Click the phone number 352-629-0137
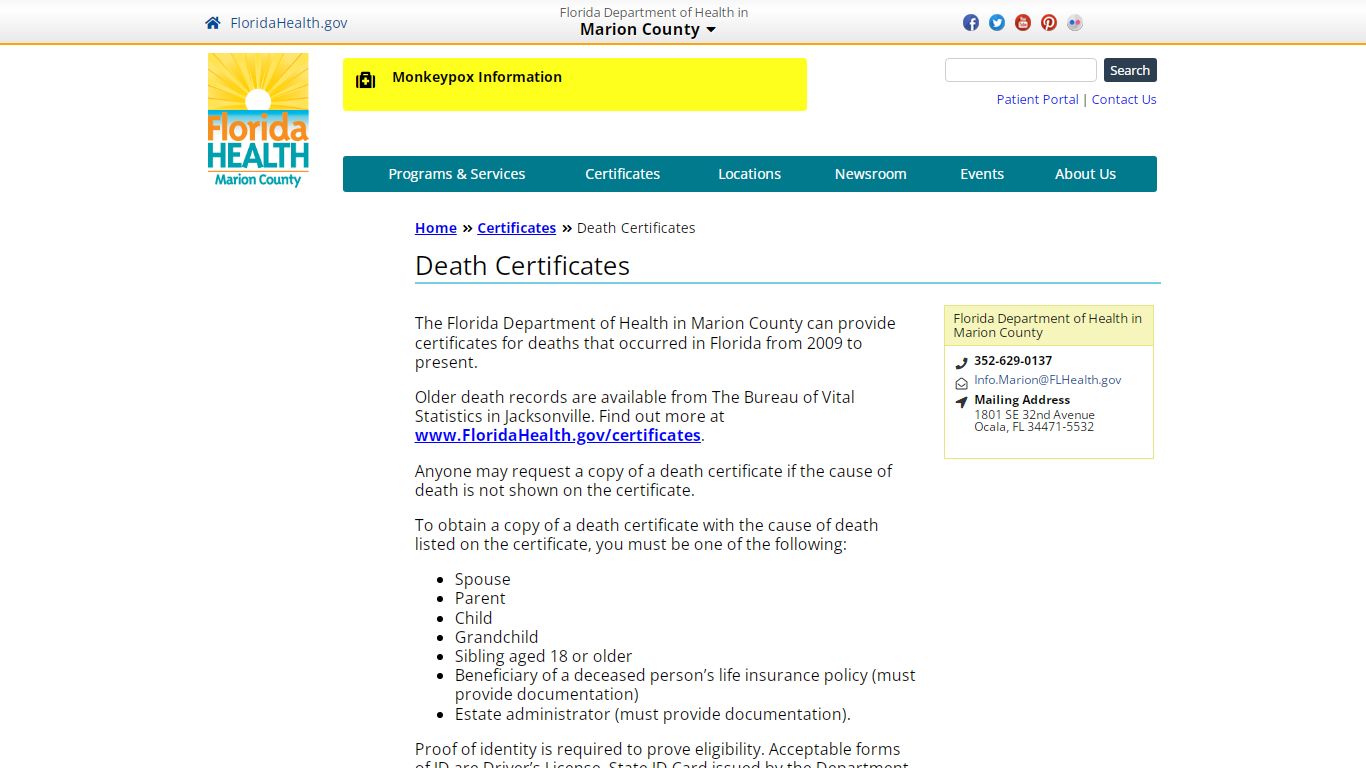The image size is (1366, 768). coord(1013,361)
